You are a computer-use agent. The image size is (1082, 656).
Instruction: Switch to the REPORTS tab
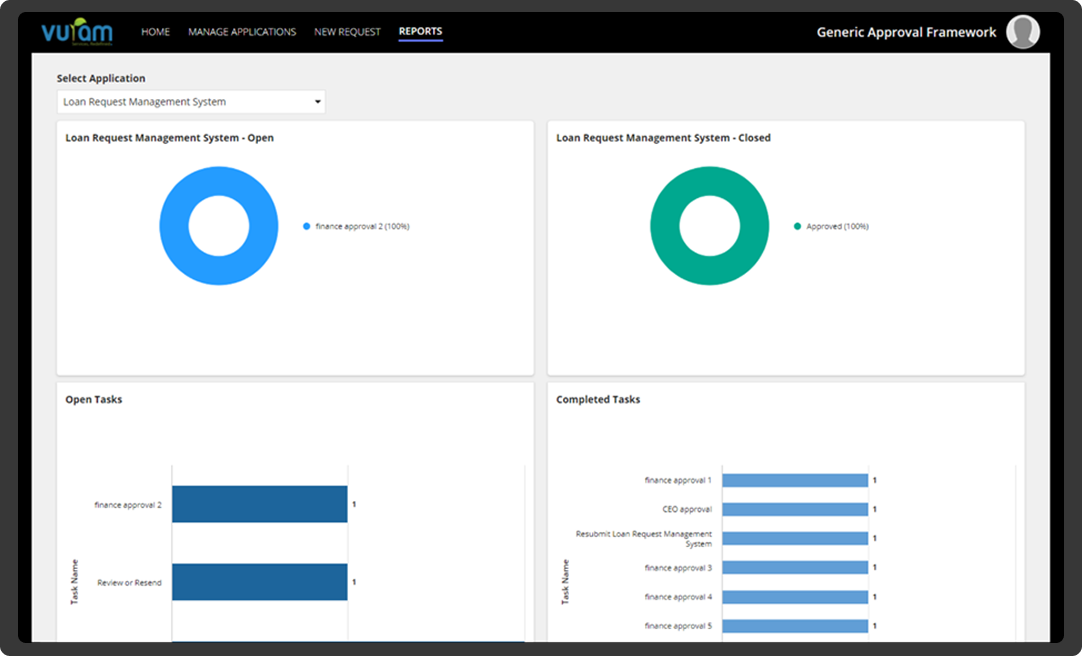(x=420, y=32)
